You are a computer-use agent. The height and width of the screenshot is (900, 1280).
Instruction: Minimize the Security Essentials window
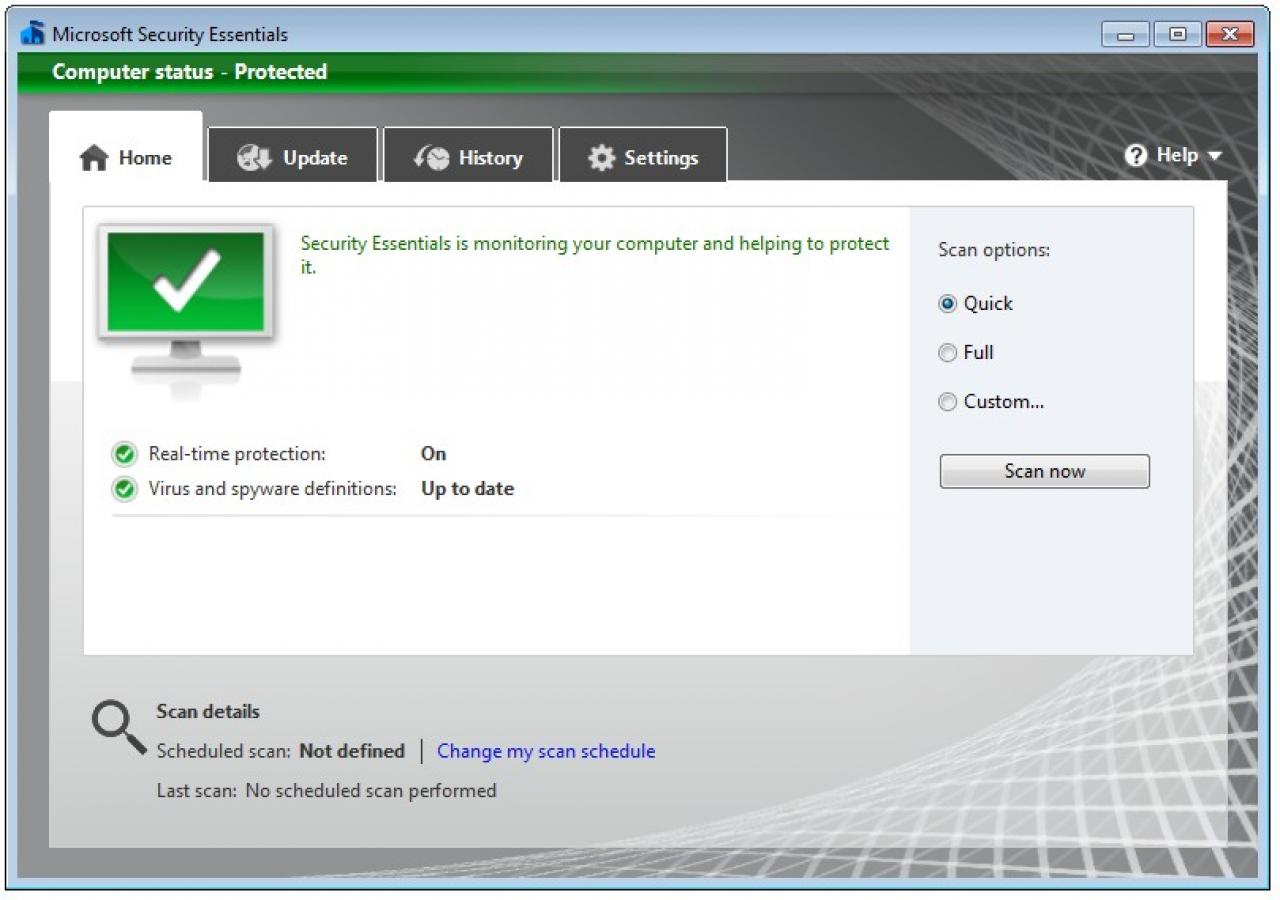[1126, 35]
